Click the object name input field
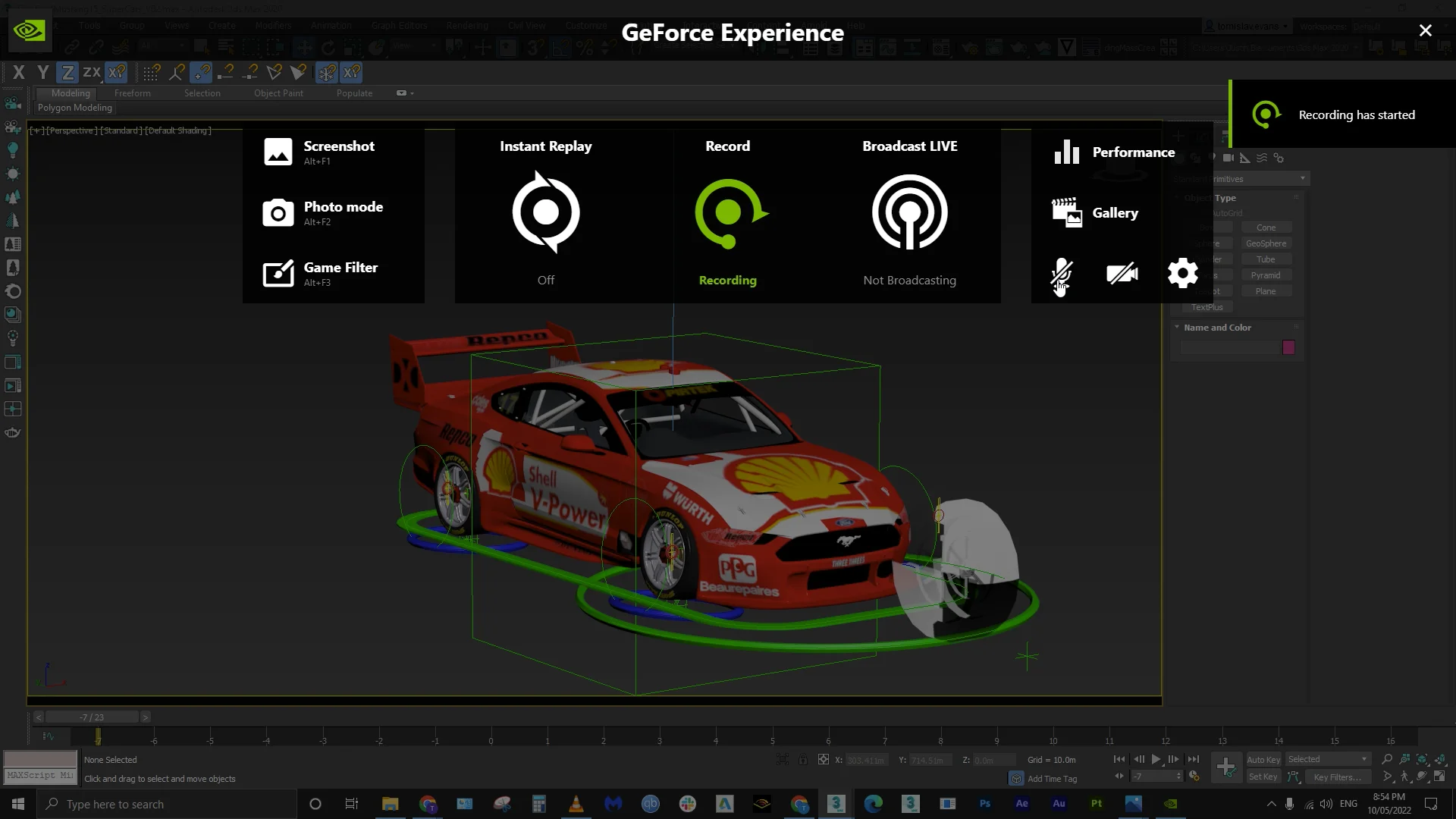Viewport: 1456px width, 819px height. point(1229,347)
